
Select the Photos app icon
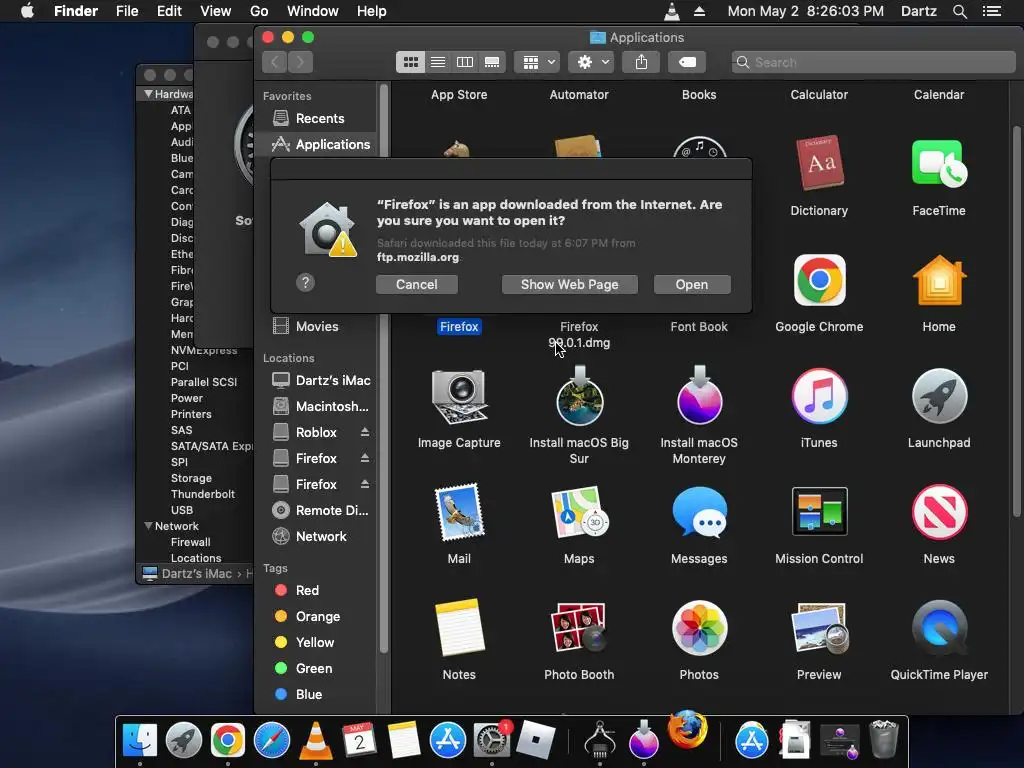(699, 628)
